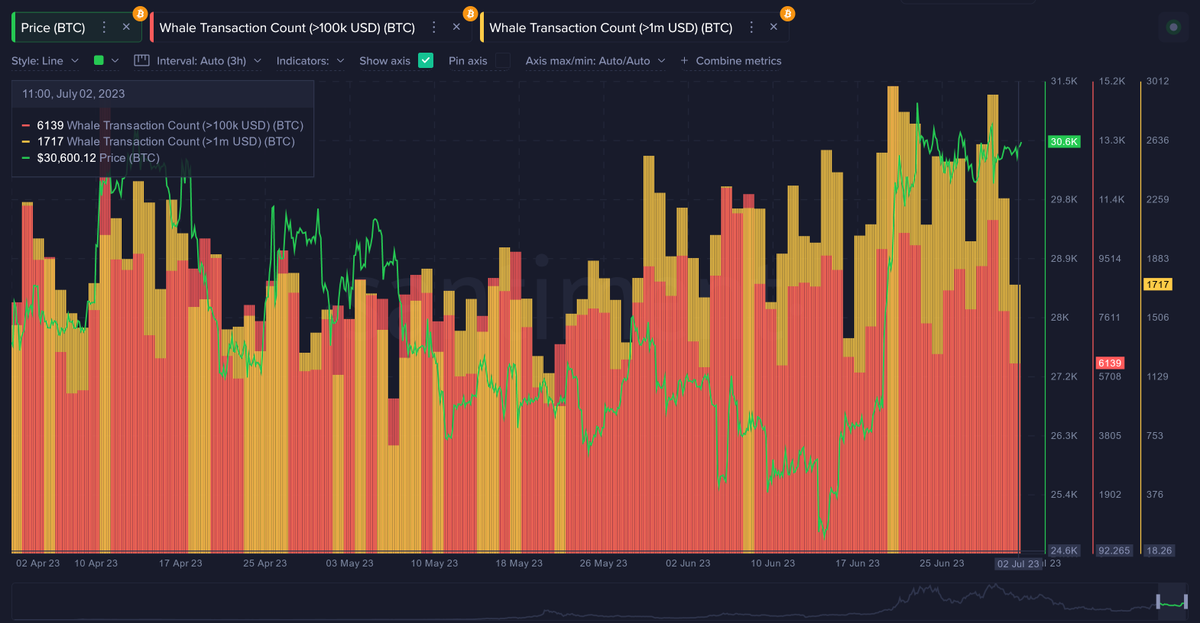Click the 02 Apr 23 date on the axis
Screen dimensions: 1200x623
click(x=38, y=564)
